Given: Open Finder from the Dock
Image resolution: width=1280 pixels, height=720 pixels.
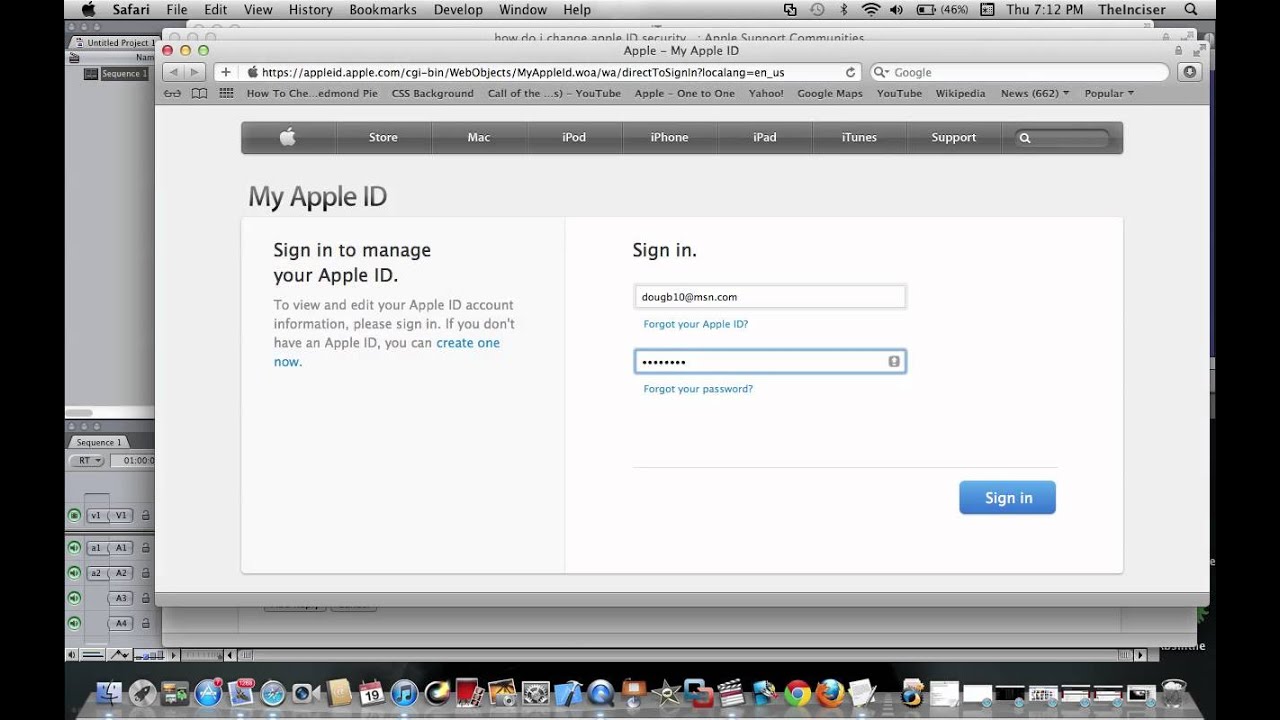Looking at the screenshot, I should (108, 693).
